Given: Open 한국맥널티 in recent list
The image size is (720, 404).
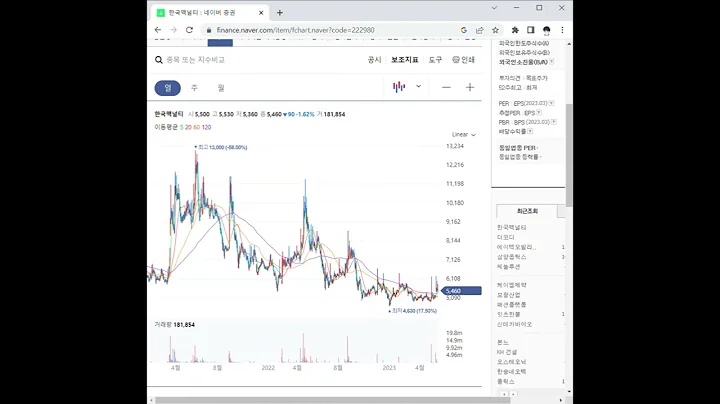Looking at the screenshot, I should point(512,227).
